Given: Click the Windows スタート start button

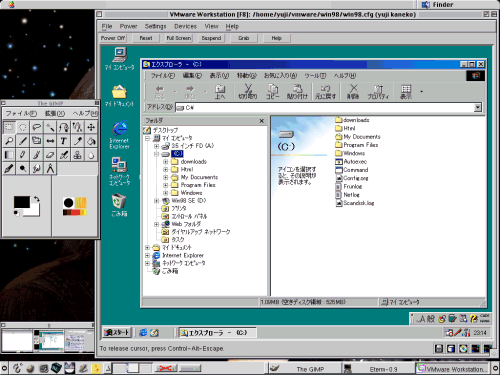Looking at the screenshot, I should (116, 332).
